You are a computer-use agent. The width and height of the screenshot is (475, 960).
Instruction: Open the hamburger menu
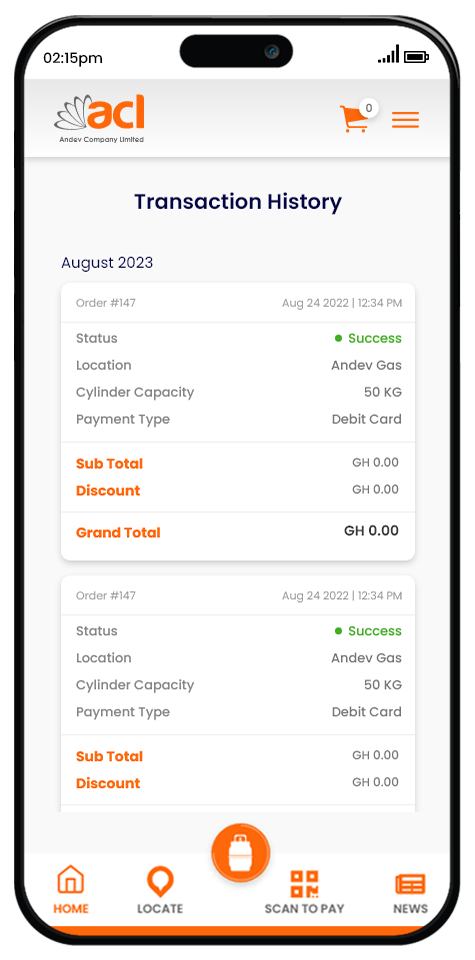(405, 119)
